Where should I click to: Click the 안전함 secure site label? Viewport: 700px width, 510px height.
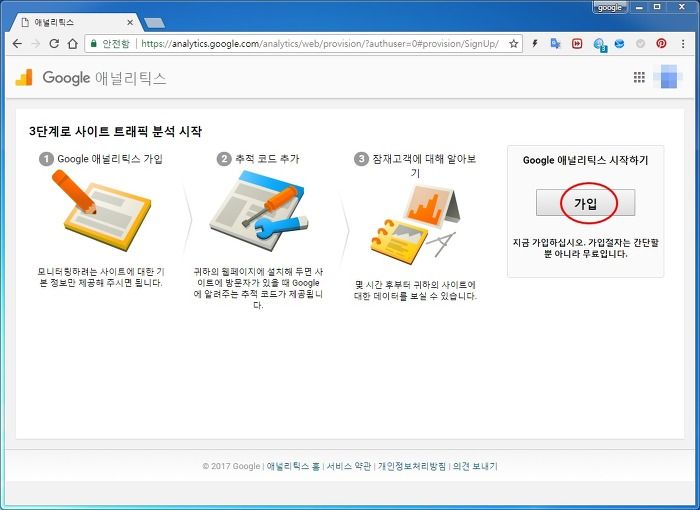pos(116,43)
